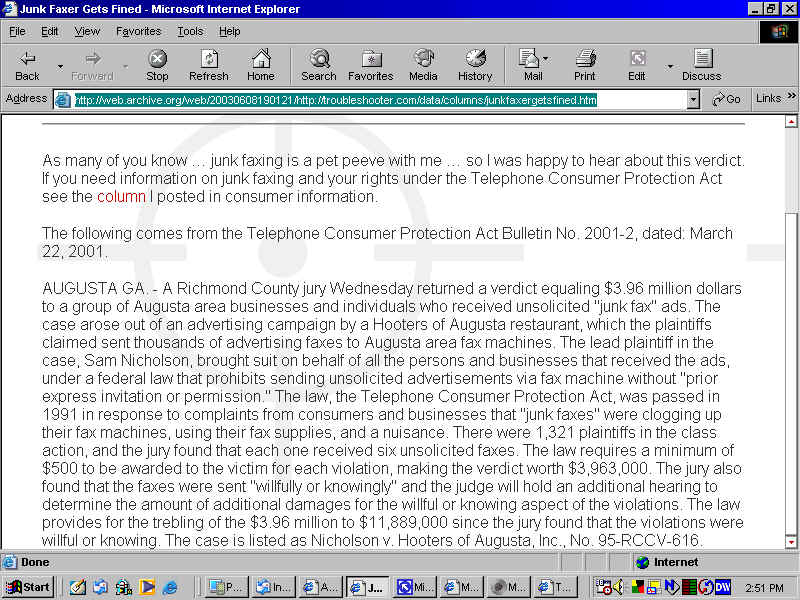Switch to the 'A...' taskbar window

(320, 587)
